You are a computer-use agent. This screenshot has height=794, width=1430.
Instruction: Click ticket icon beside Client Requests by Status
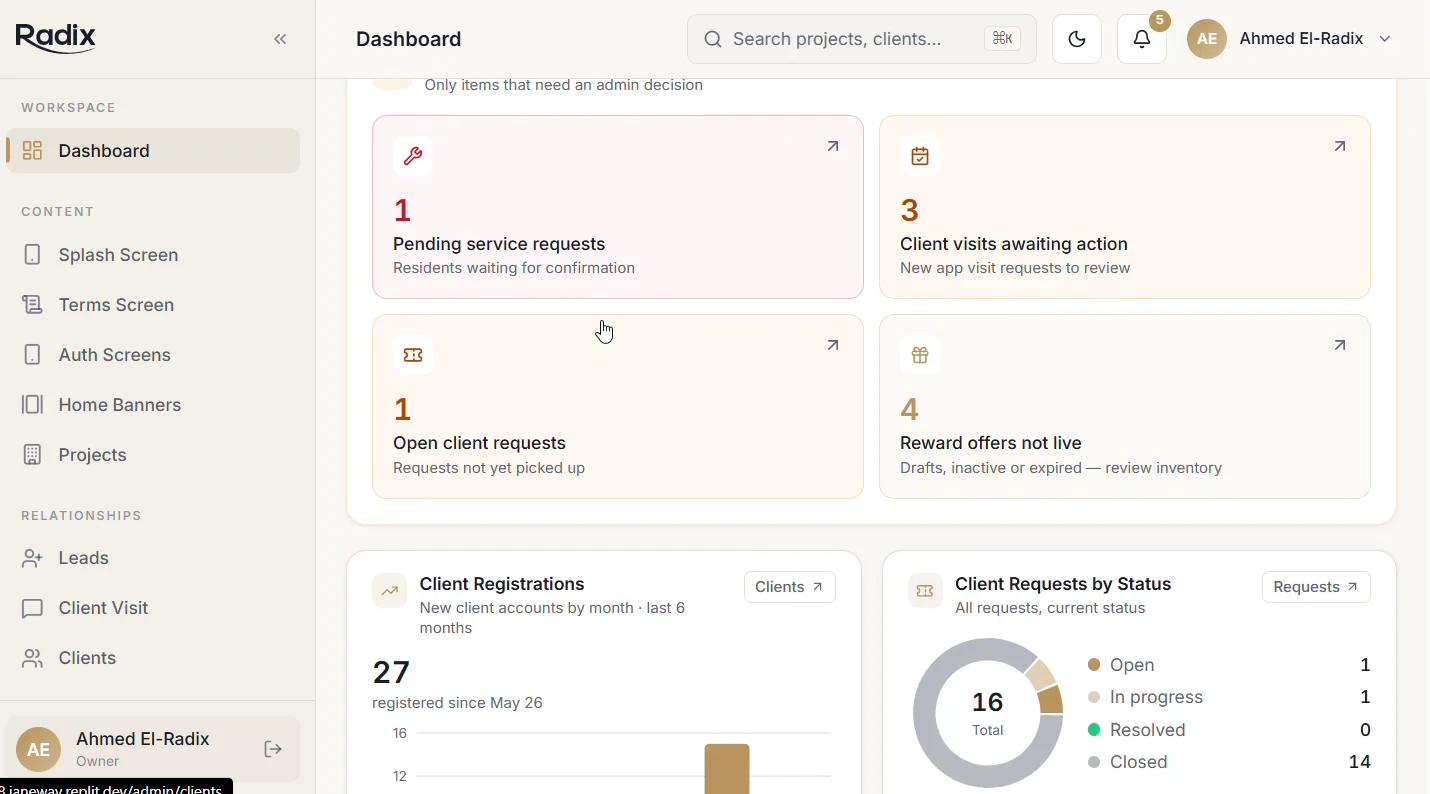click(925, 590)
